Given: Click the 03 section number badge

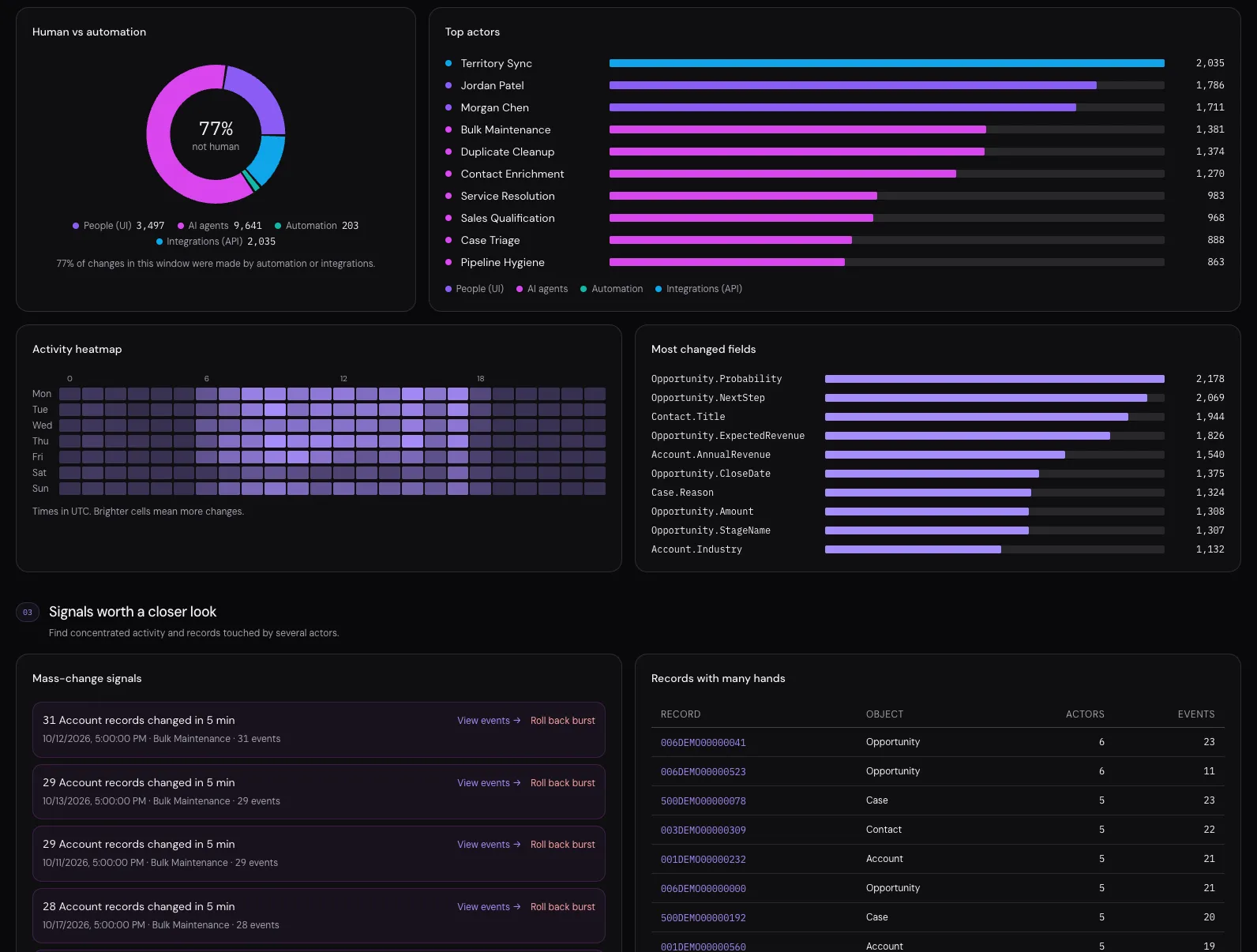Looking at the screenshot, I should [x=28, y=613].
